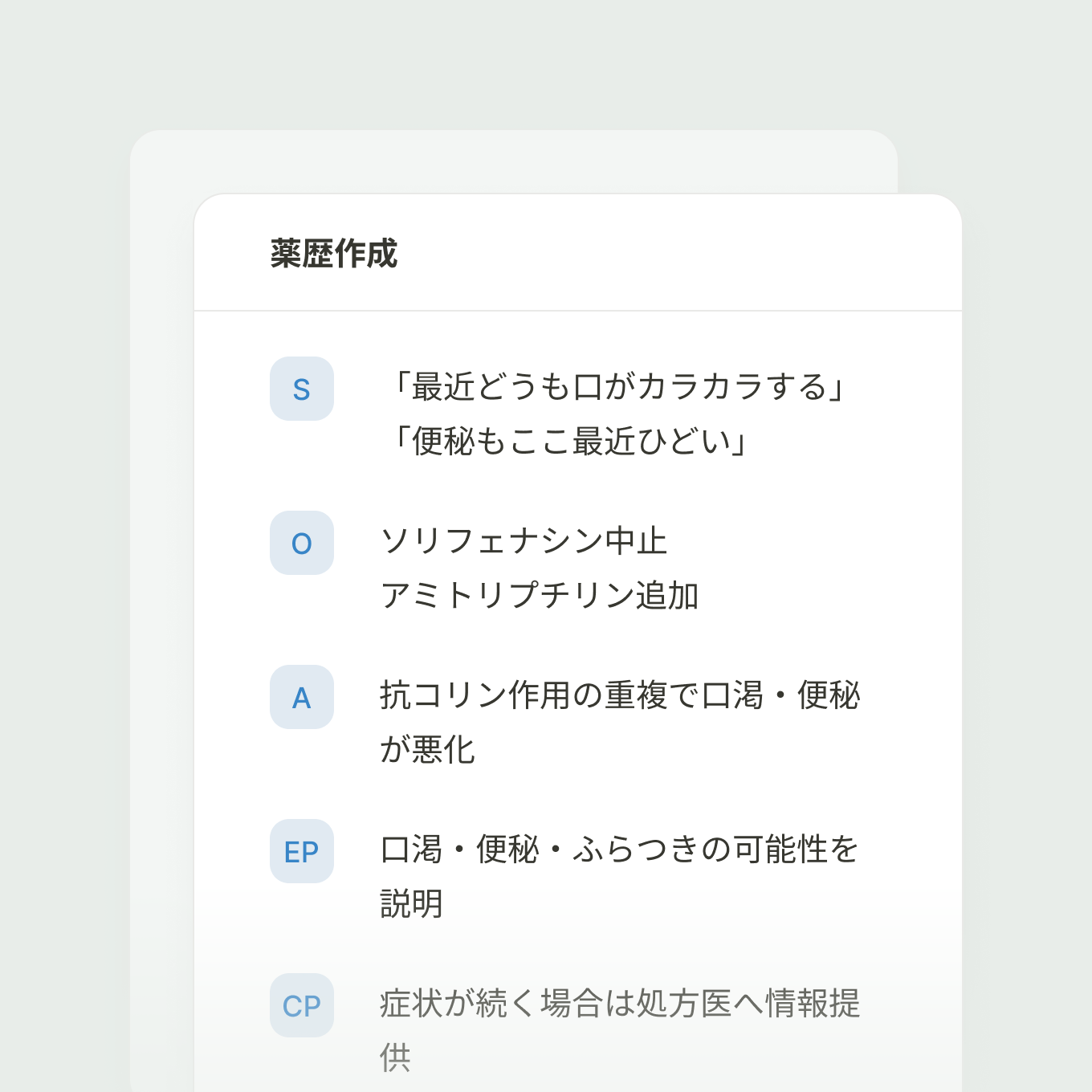Select the 抗コリン作用の重複 assessment line
Viewport: 1092px width, 1092px height.
pos(621,695)
